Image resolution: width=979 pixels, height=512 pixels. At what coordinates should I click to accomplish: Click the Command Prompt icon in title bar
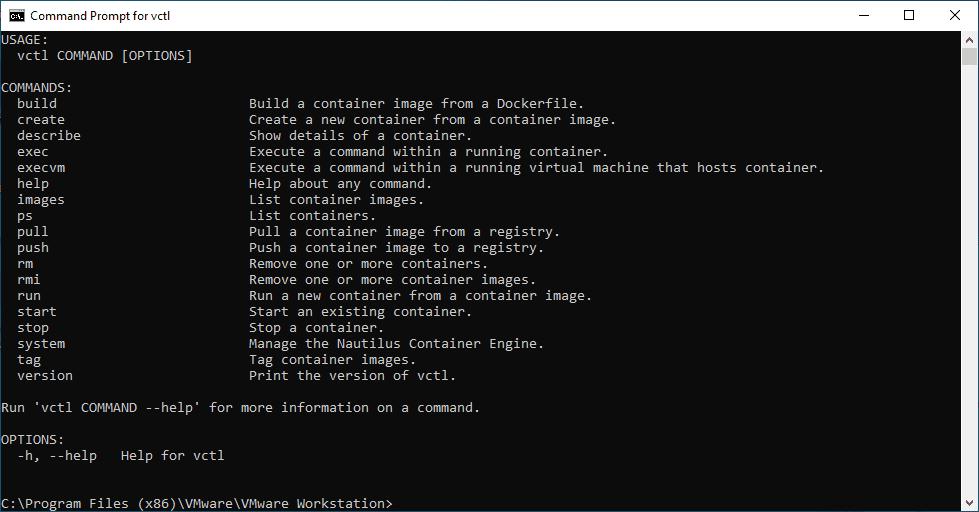click(x=17, y=15)
